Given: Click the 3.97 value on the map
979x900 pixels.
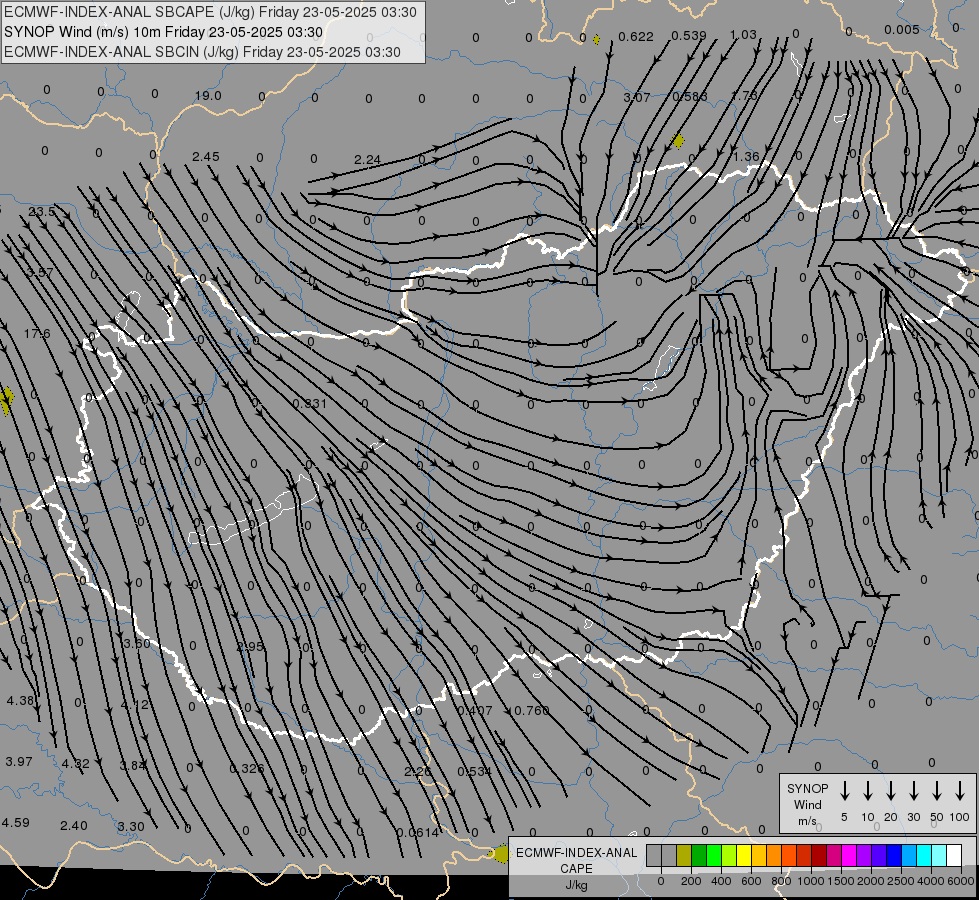Looking at the screenshot, I should point(19,761).
